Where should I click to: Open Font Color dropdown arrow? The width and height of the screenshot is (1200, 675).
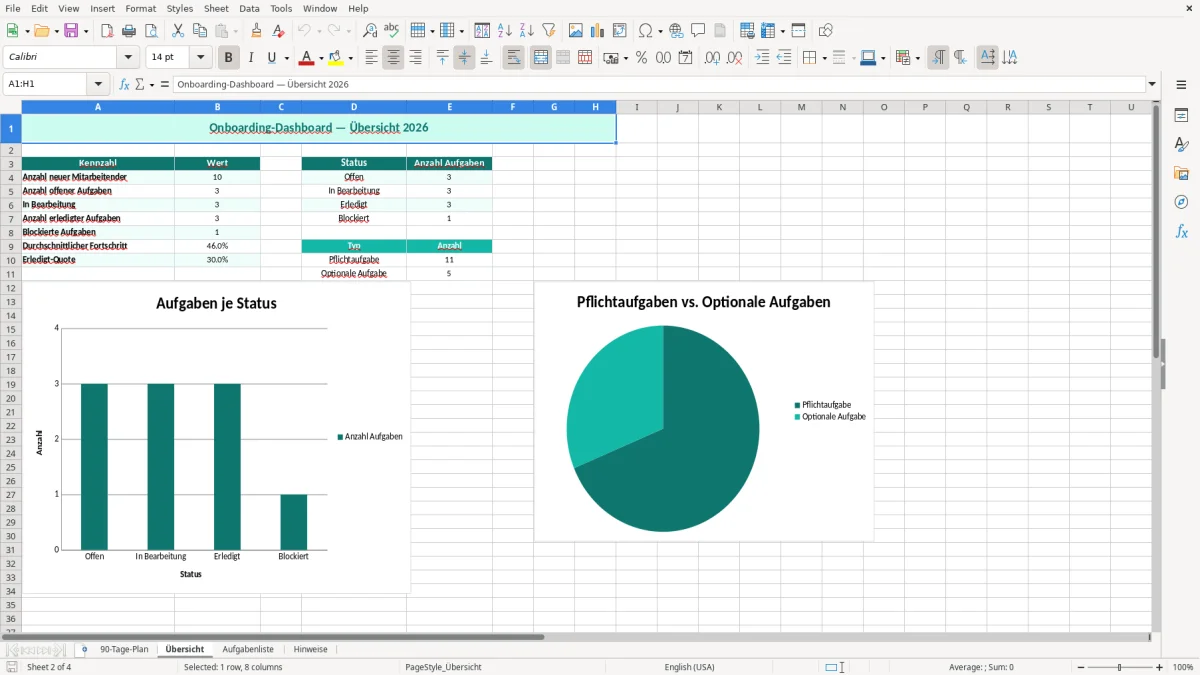click(x=321, y=58)
